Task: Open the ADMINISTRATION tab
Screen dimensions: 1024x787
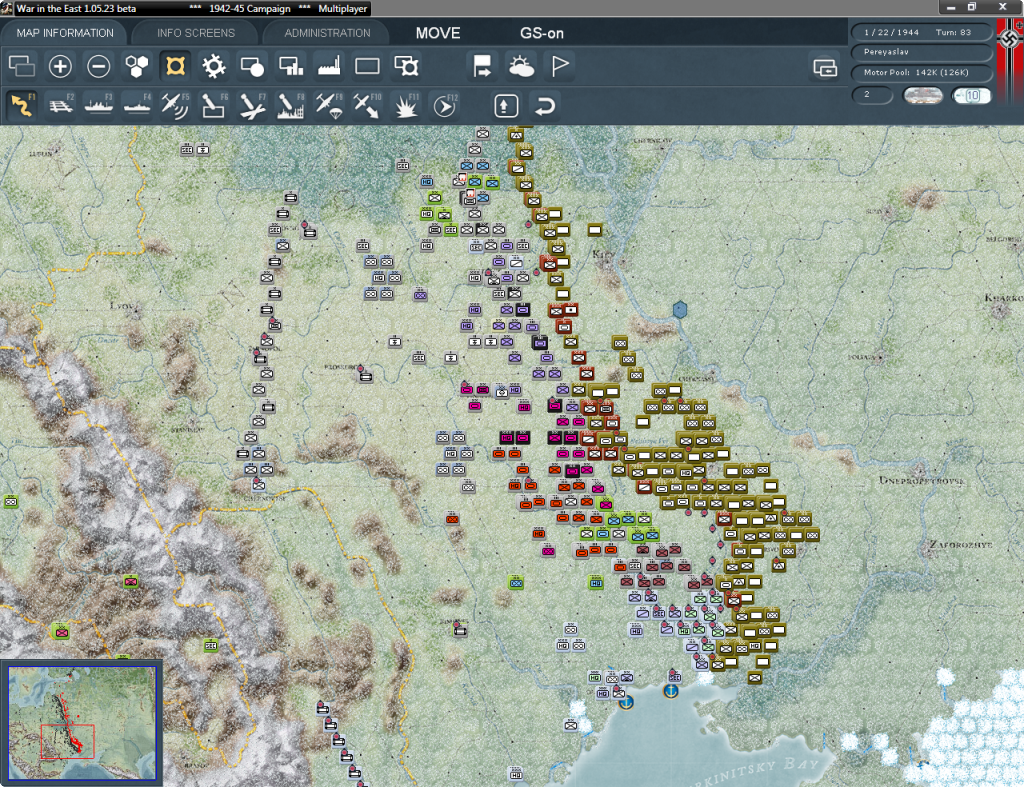Action: [x=327, y=33]
